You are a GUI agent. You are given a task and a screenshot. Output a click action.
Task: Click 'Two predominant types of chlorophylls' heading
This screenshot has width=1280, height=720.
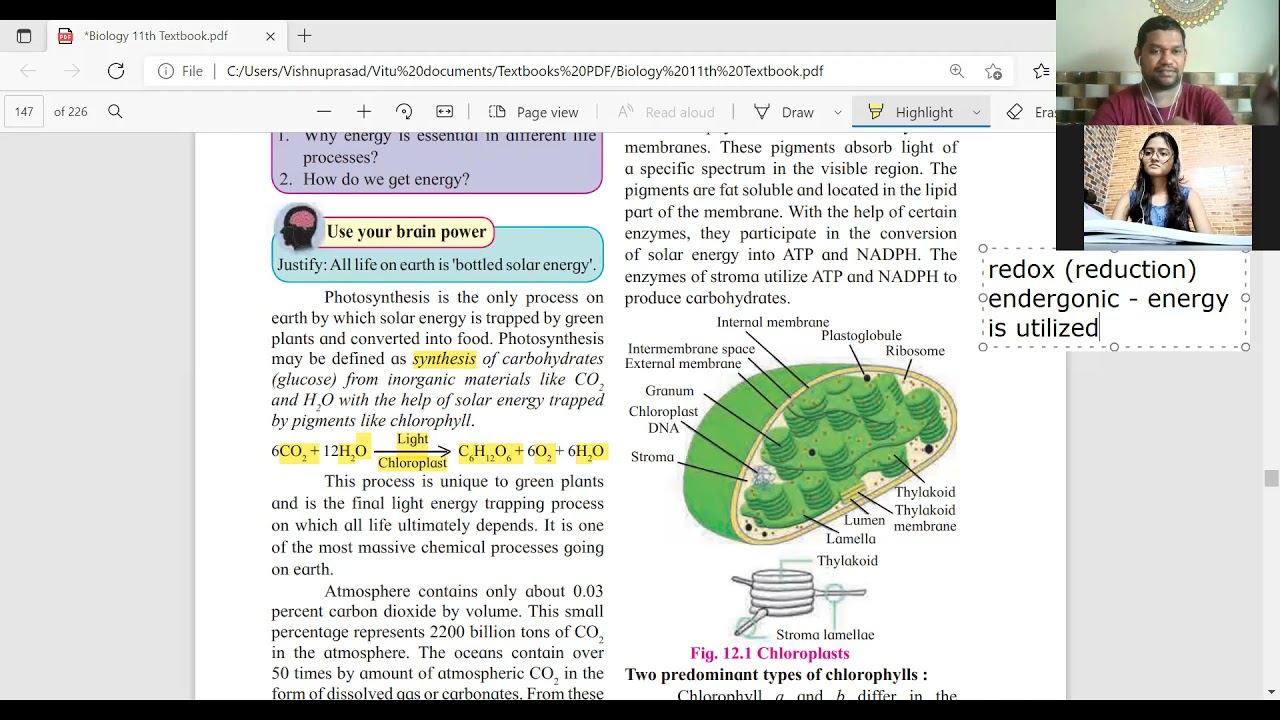point(776,675)
